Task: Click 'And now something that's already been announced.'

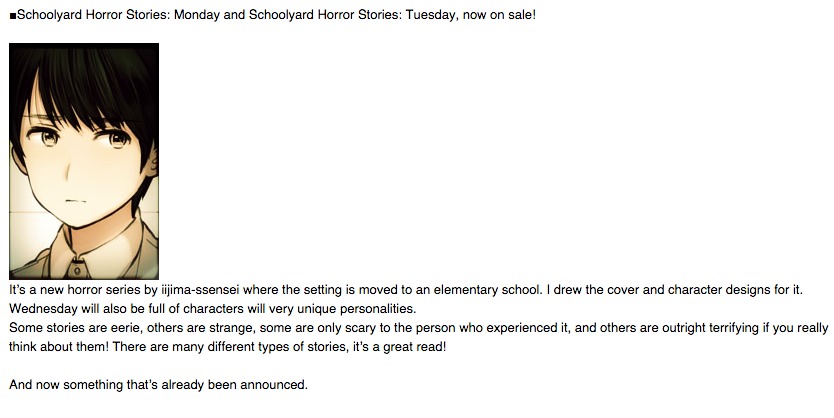Action: (159, 384)
